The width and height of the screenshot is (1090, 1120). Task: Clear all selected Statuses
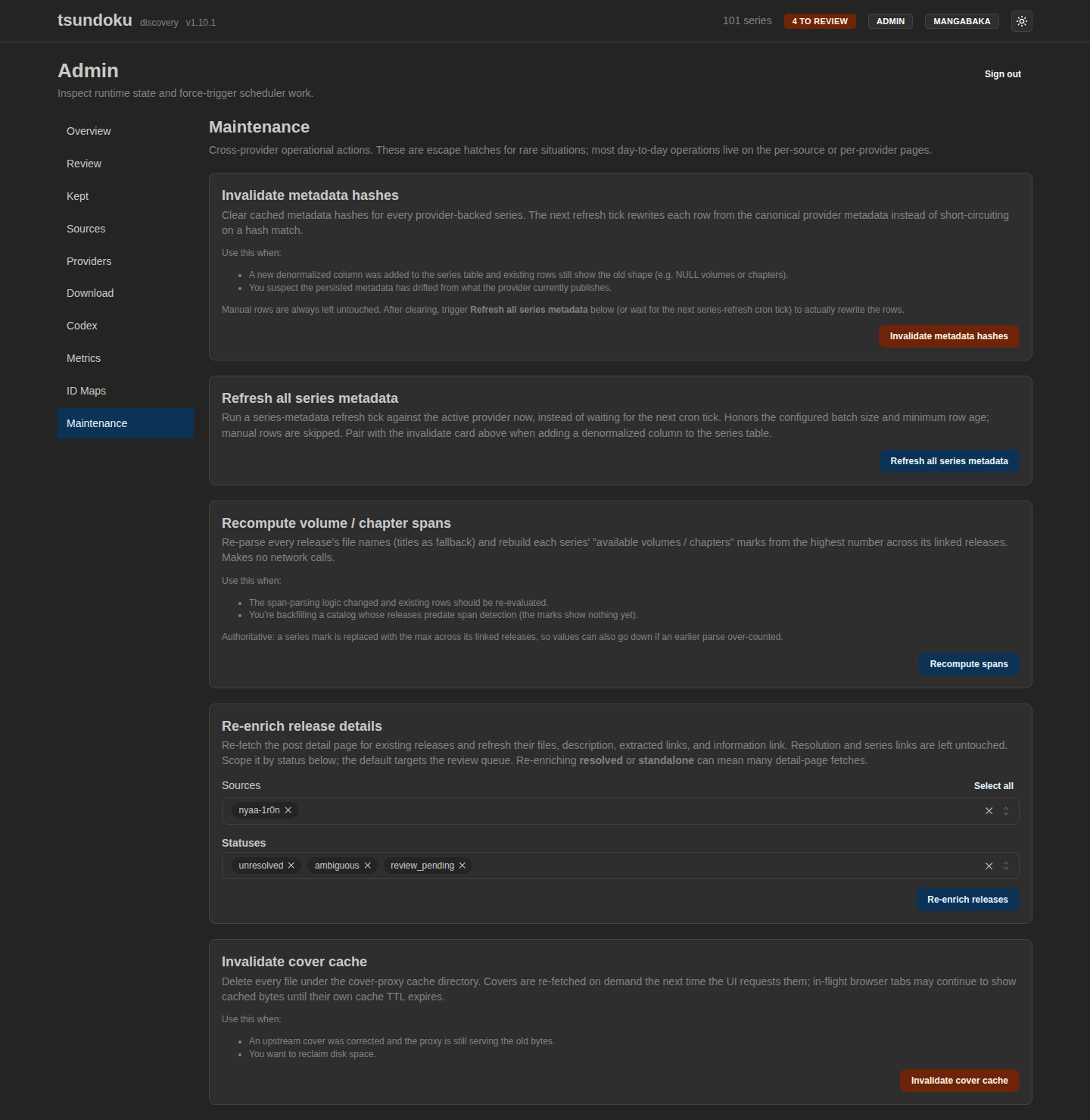point(989,866)
